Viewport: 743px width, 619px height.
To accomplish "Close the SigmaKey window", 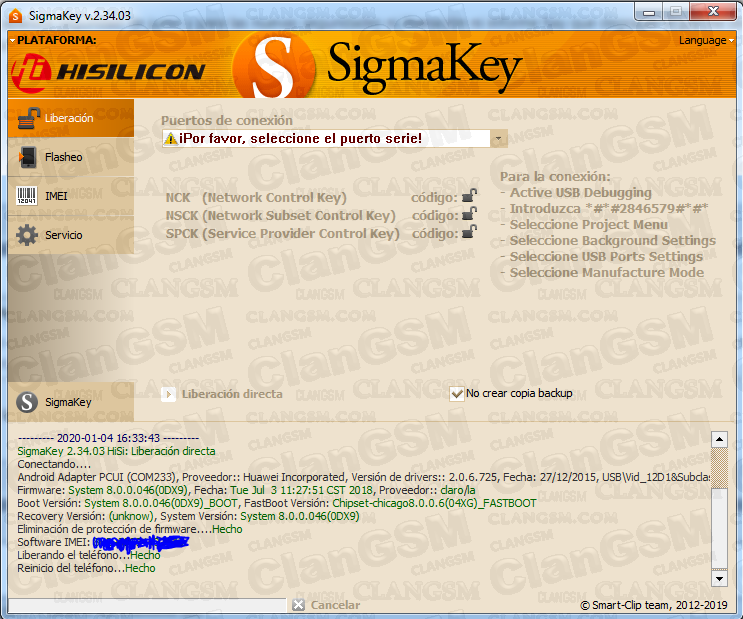I will coord(713,11).
